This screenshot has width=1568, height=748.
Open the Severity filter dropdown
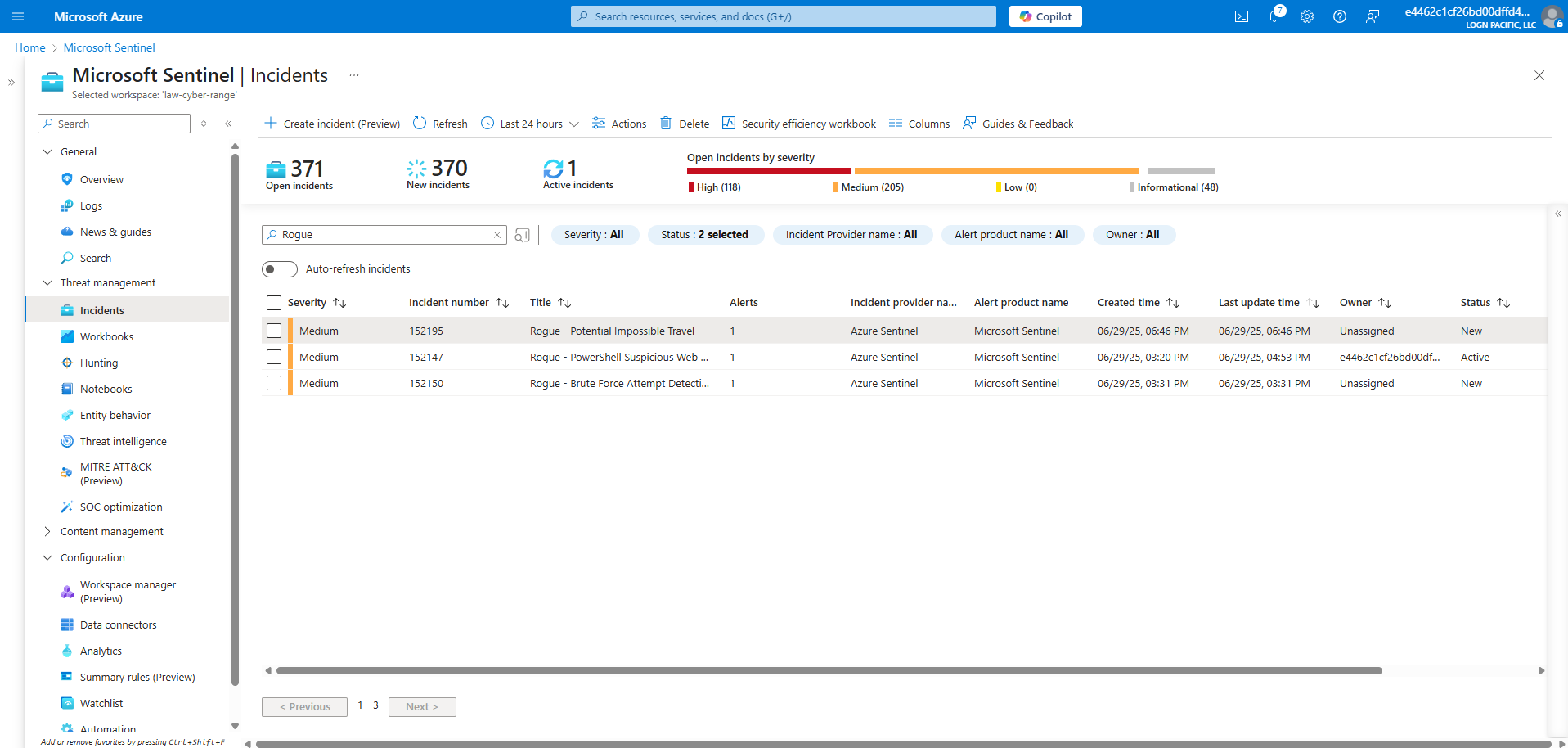tap(594, 235)
